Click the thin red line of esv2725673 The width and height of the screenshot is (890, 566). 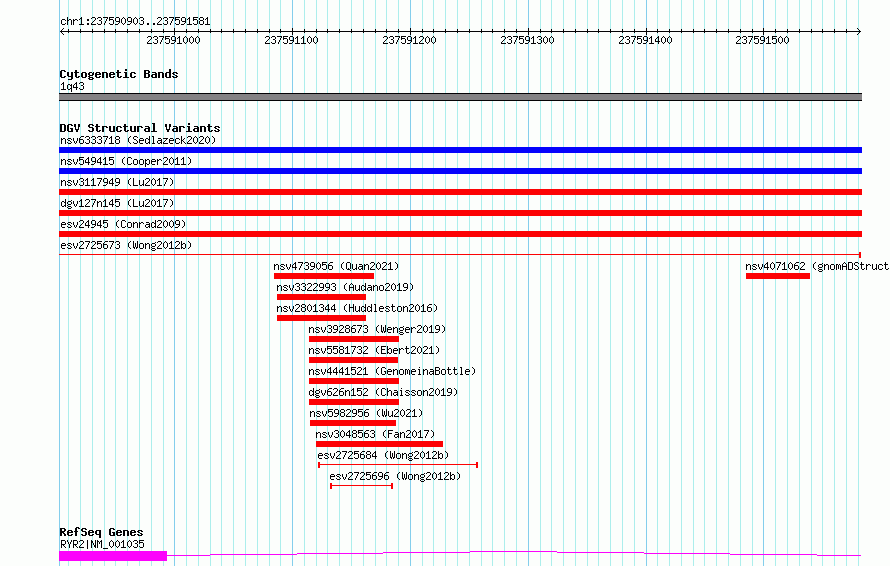(x=460, y=255)
